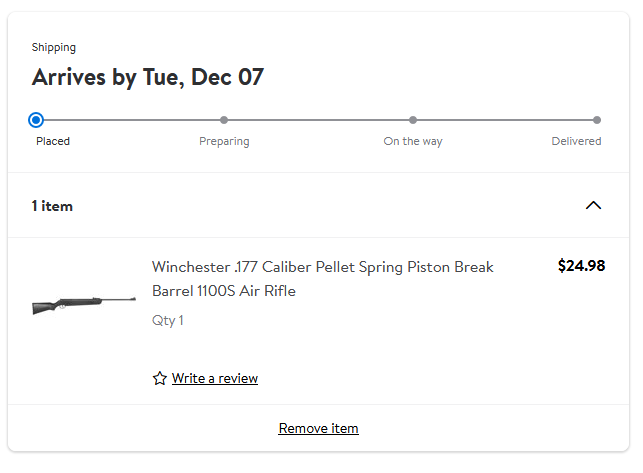The height and width of the screenshot is (473, 643).
Task: Click the Preparing status label
Action: coord(224,142)
